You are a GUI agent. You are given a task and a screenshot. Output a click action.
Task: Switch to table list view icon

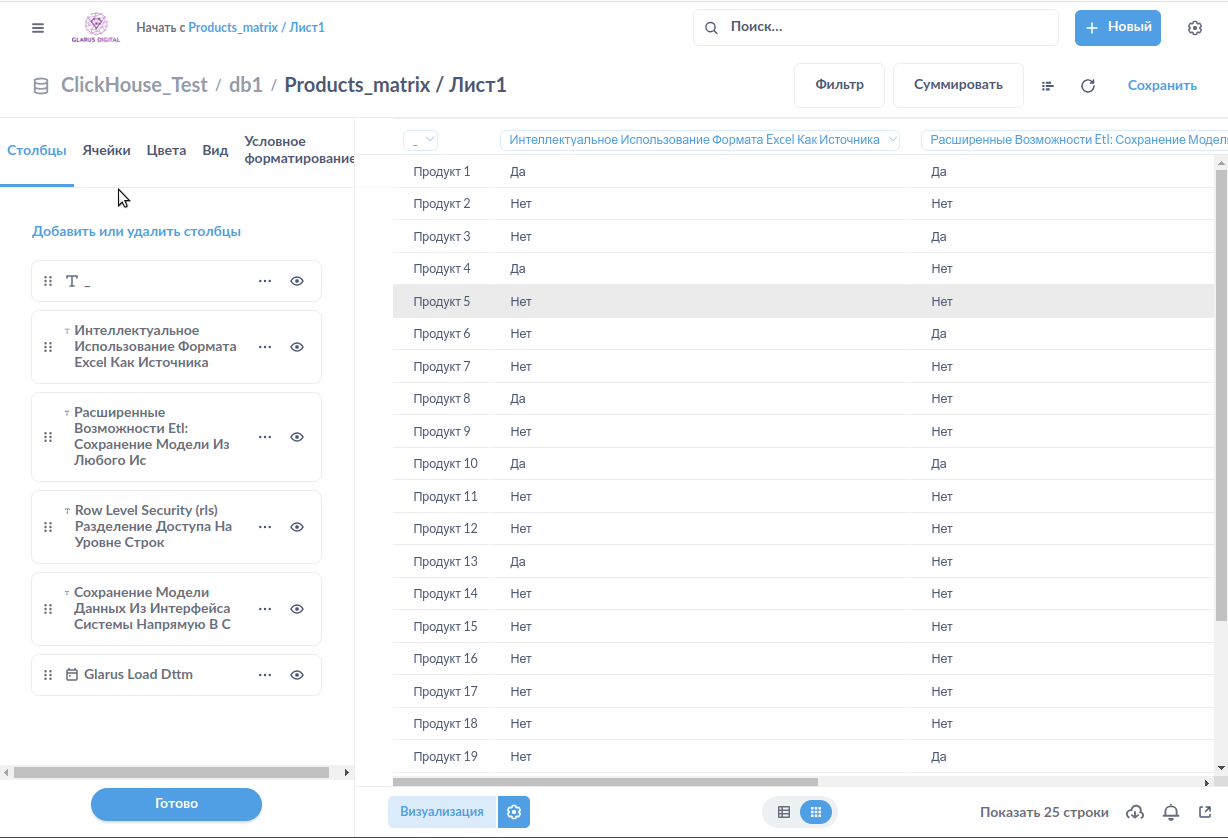784,812
